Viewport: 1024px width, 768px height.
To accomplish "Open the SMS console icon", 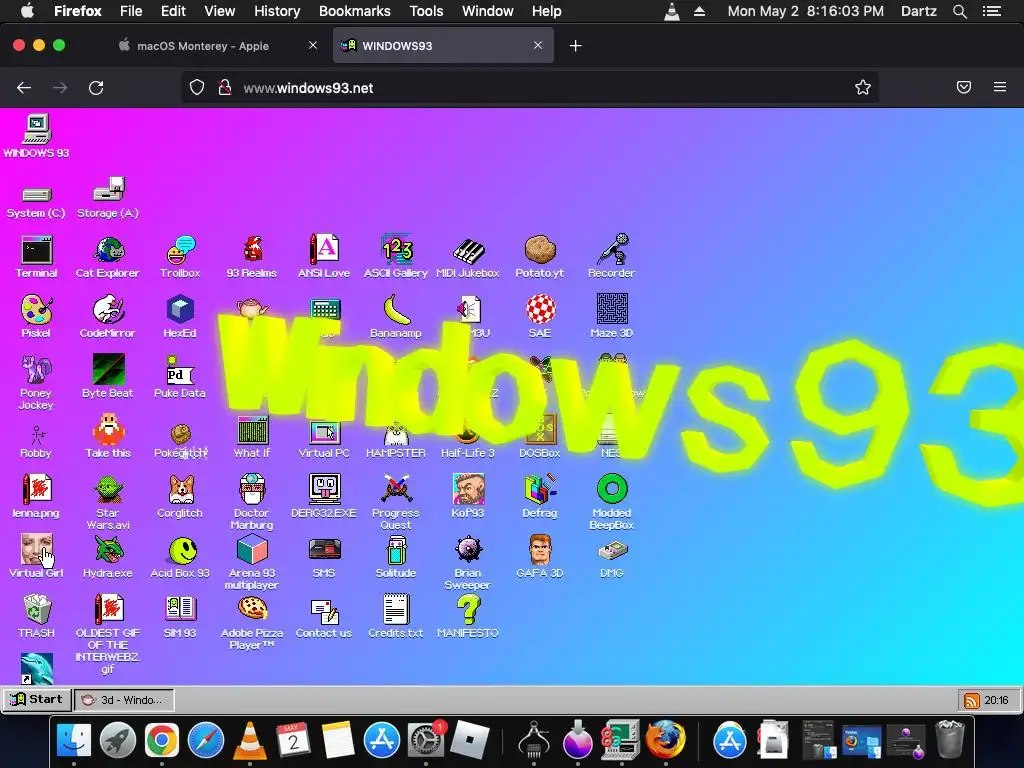I will point(324,557).
